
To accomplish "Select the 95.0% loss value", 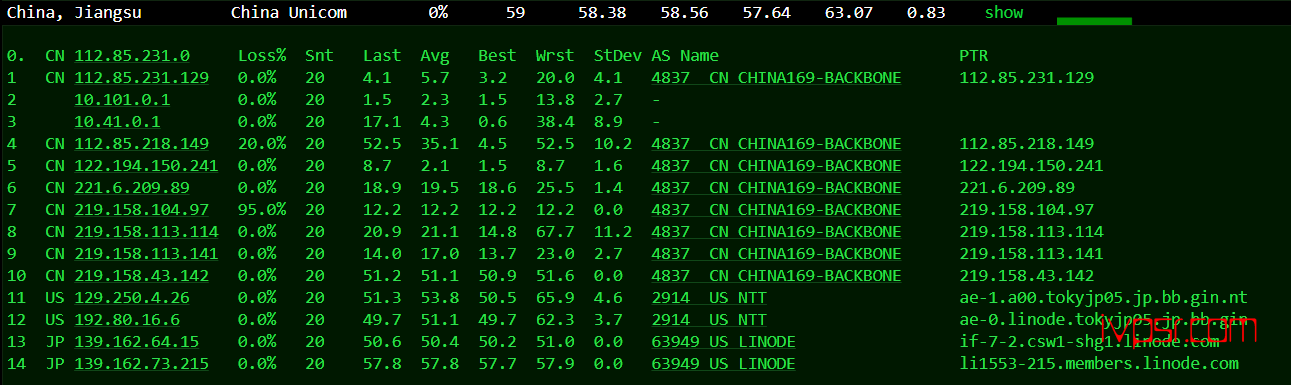I will [262, 210].
